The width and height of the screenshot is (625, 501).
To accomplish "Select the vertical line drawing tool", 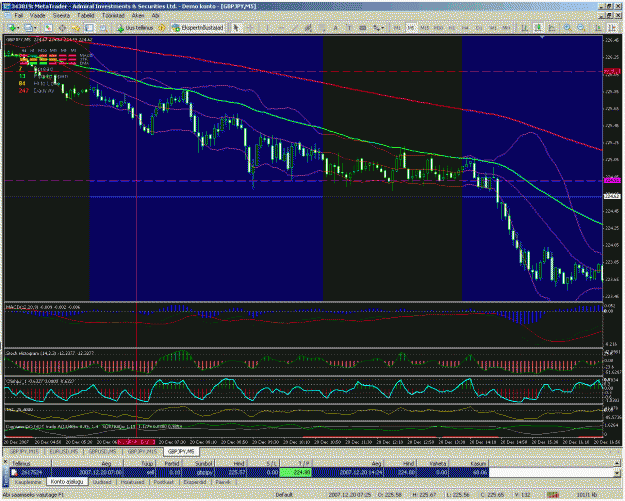I will tap(267, 28).
